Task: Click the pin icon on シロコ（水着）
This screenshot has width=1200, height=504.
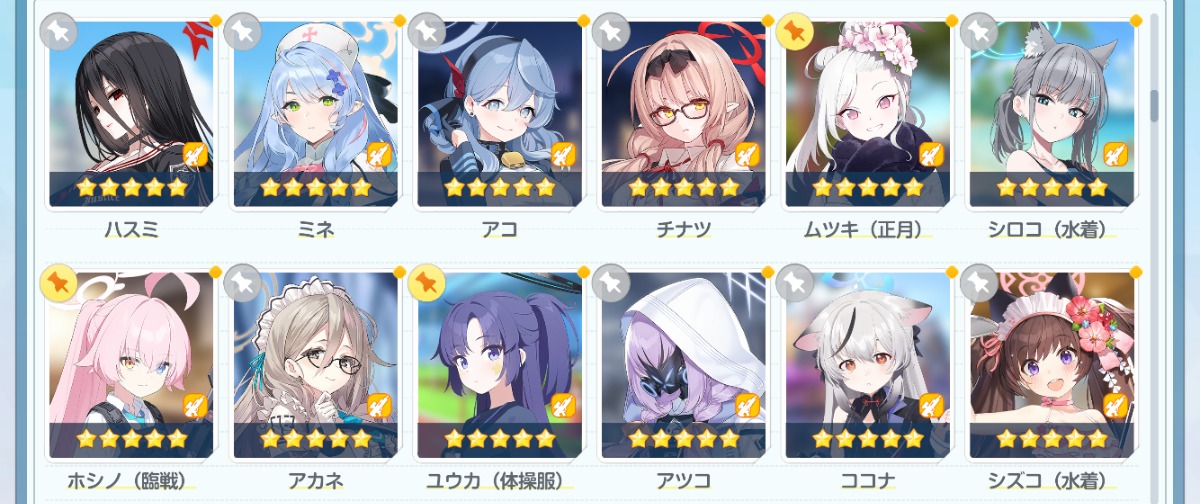Action: (x=979, y=32)
